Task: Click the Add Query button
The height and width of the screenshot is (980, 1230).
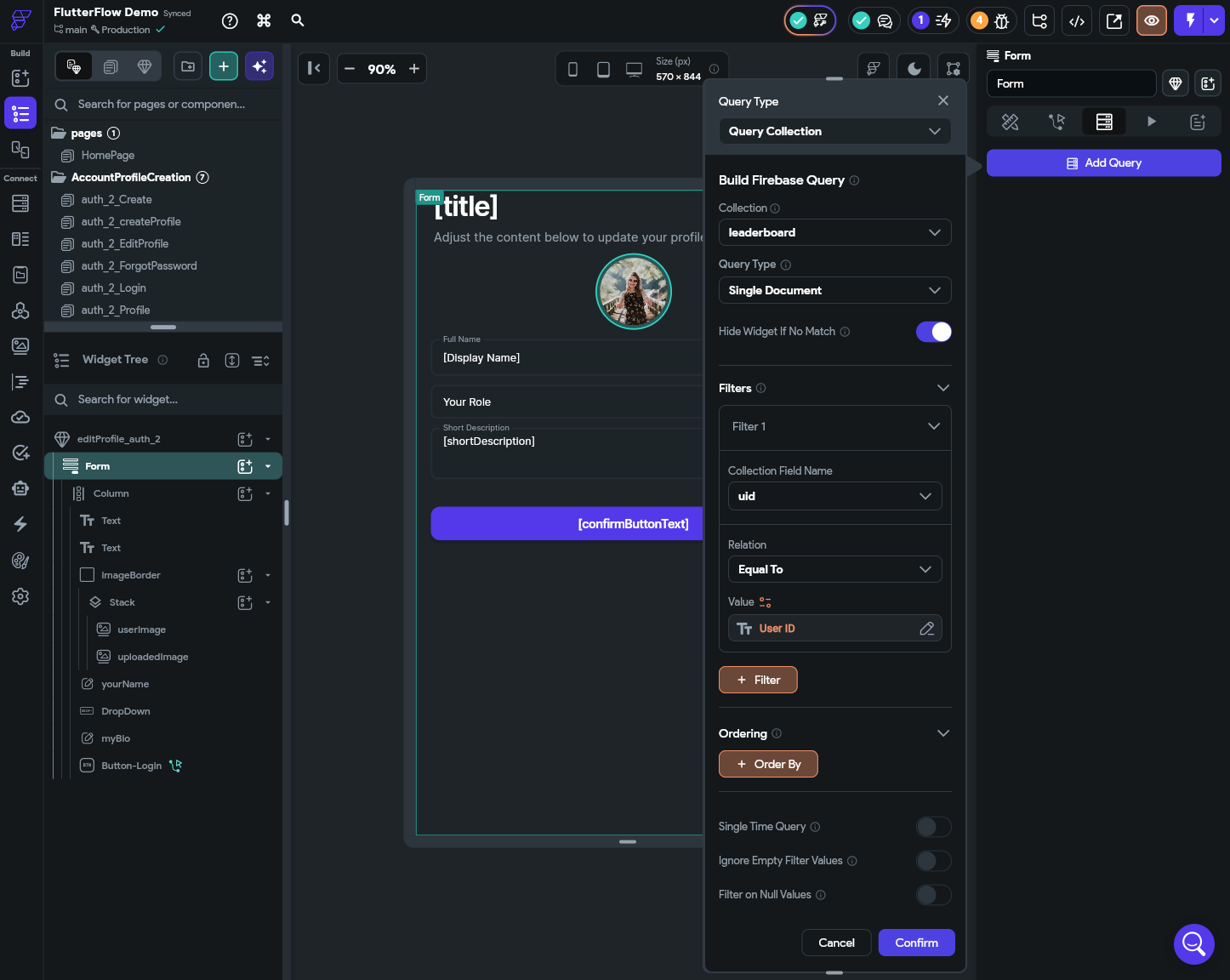Action: 1103,163
